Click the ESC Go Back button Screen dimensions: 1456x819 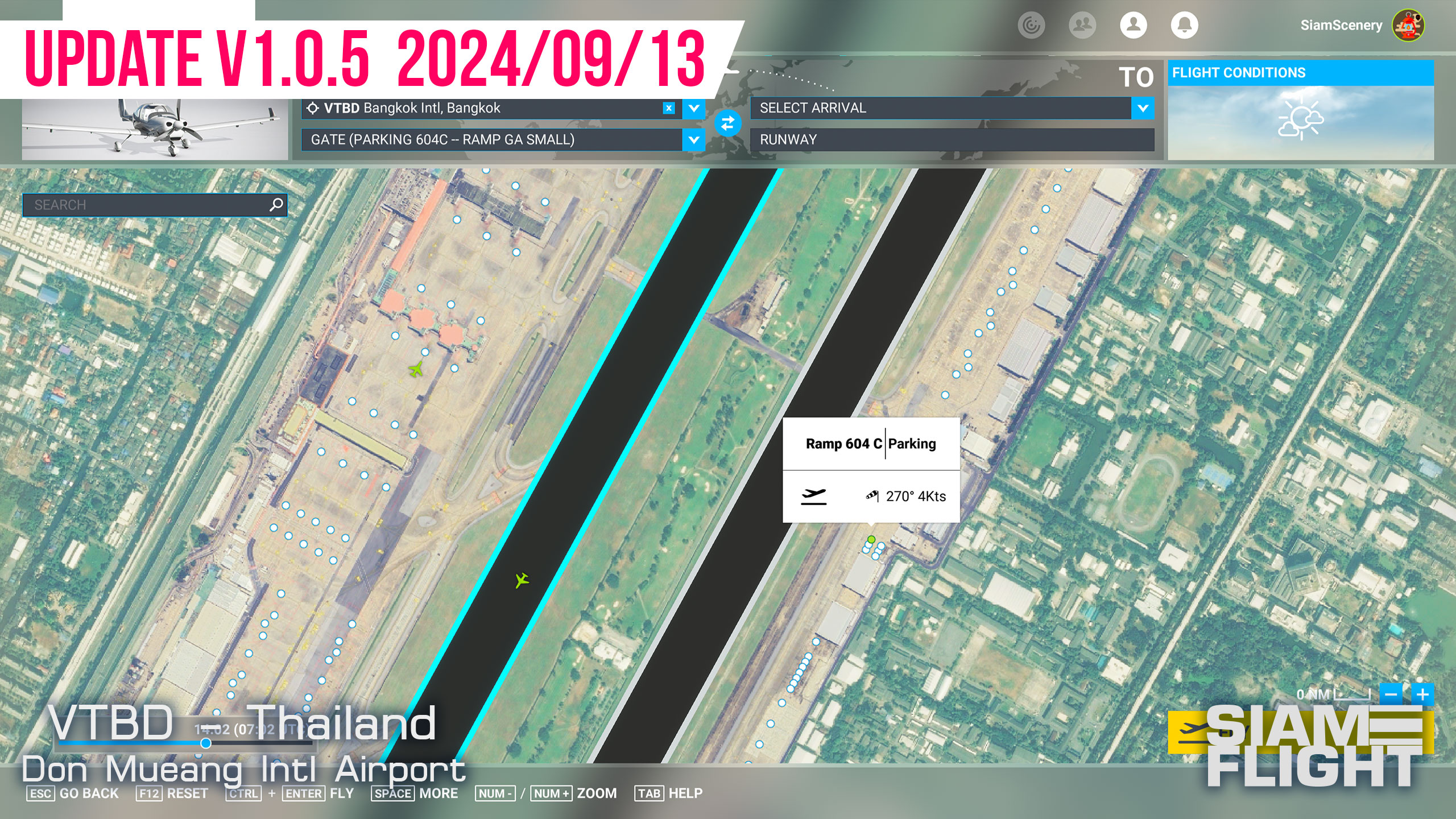[x=73, y=793]
